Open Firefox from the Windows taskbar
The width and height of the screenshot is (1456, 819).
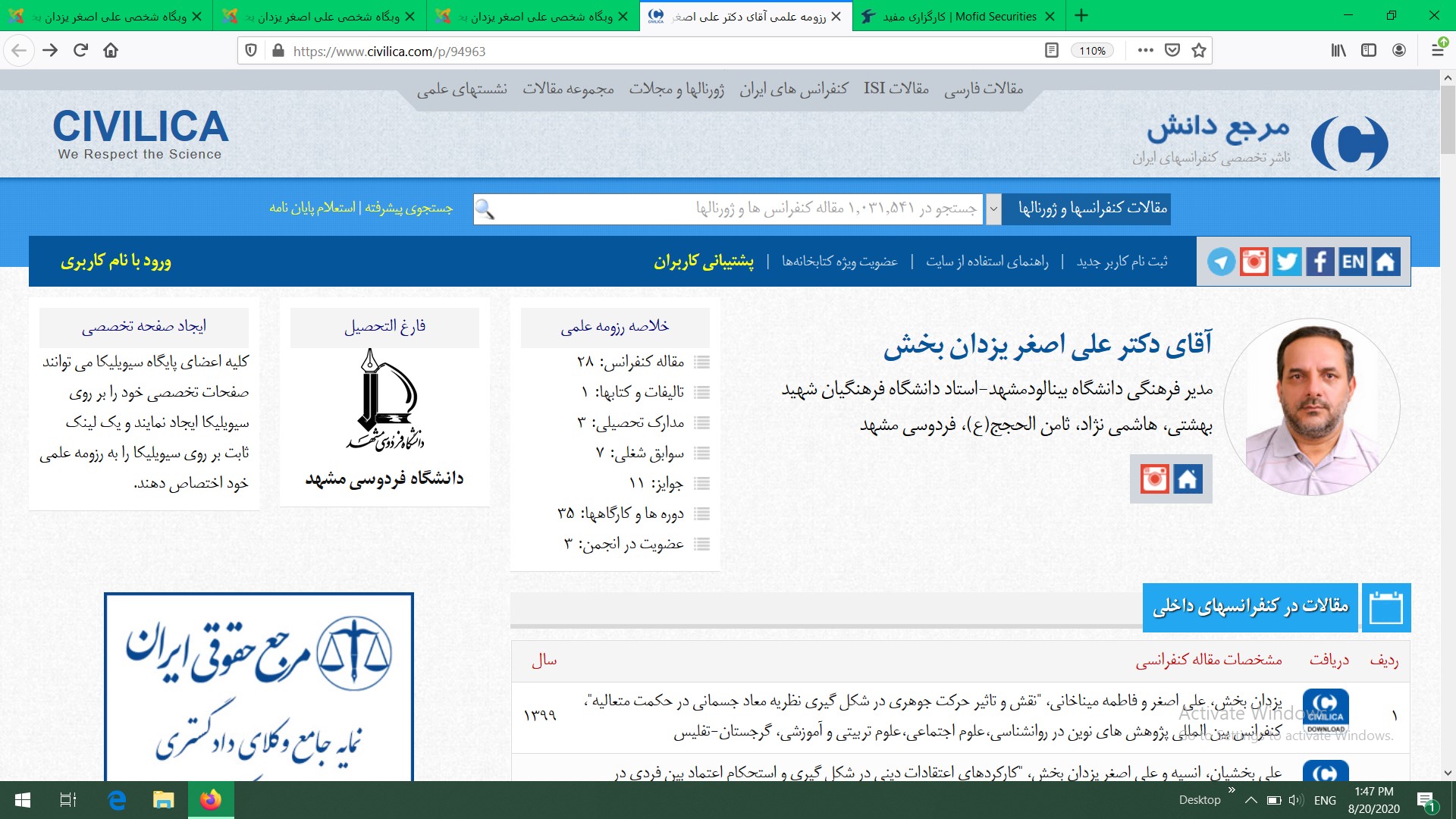point(211,800)
